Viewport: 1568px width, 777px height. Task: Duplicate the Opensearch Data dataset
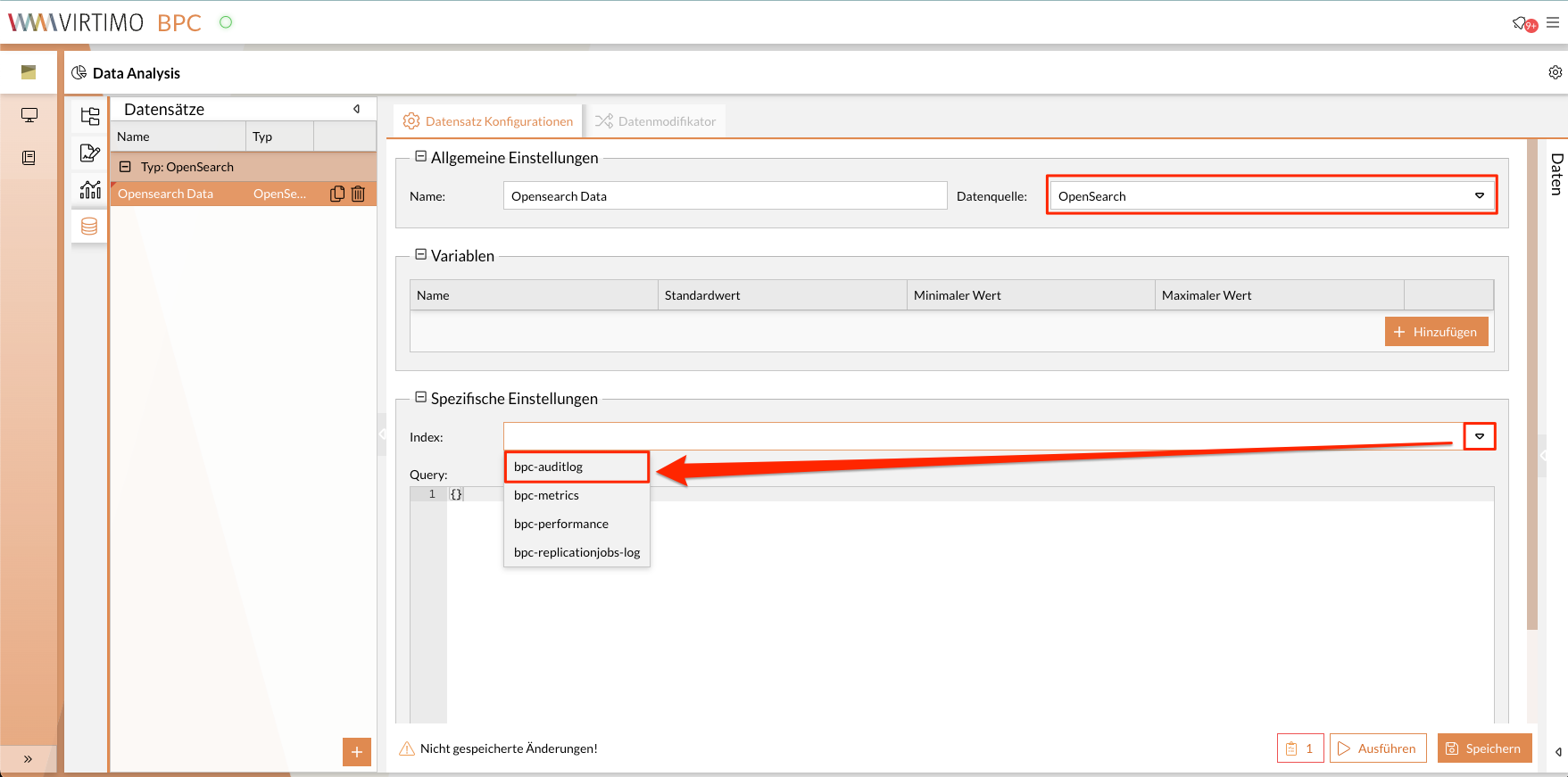[337, 194]
